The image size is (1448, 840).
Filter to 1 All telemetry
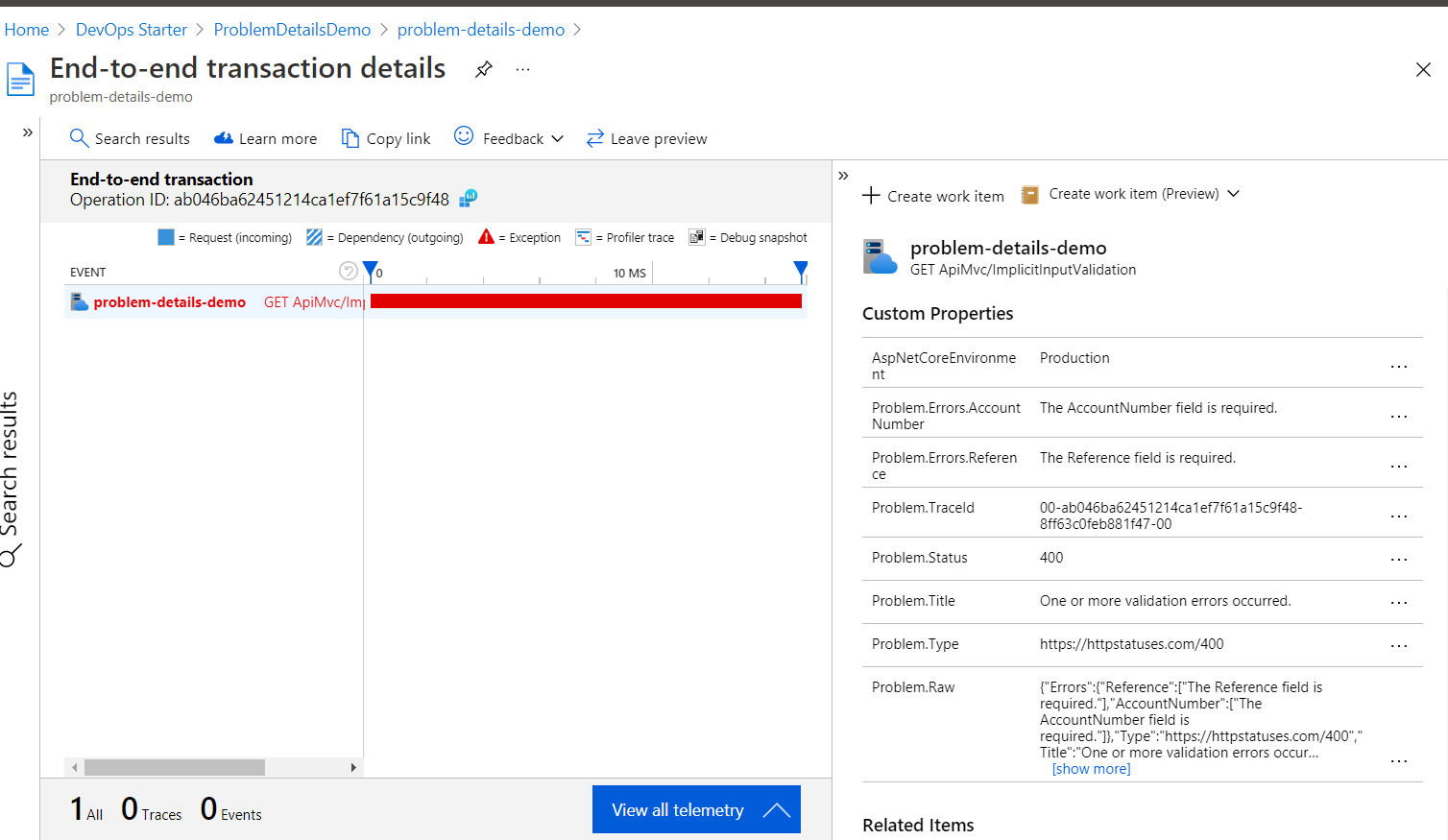click(86, 809)
